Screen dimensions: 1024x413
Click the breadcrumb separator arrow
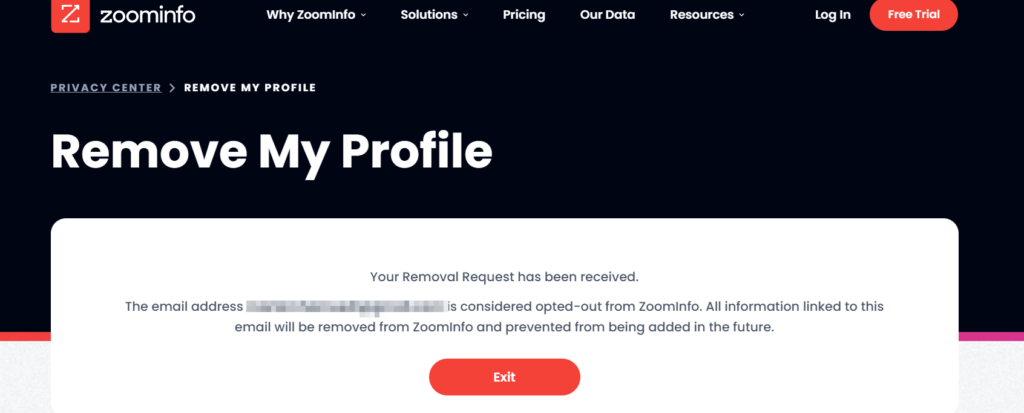tap(172, 88)
